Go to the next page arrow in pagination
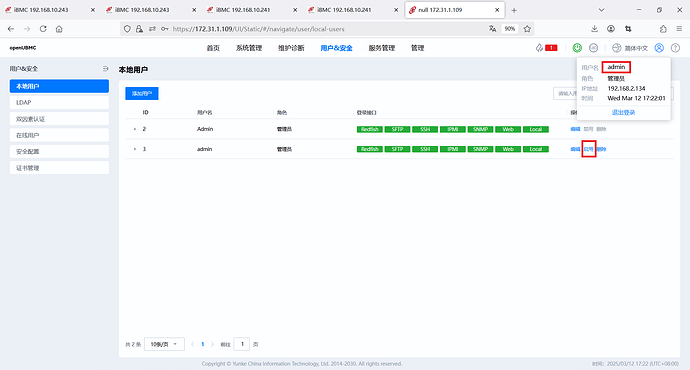The image size is (690, 370). (x=213, y=344)
